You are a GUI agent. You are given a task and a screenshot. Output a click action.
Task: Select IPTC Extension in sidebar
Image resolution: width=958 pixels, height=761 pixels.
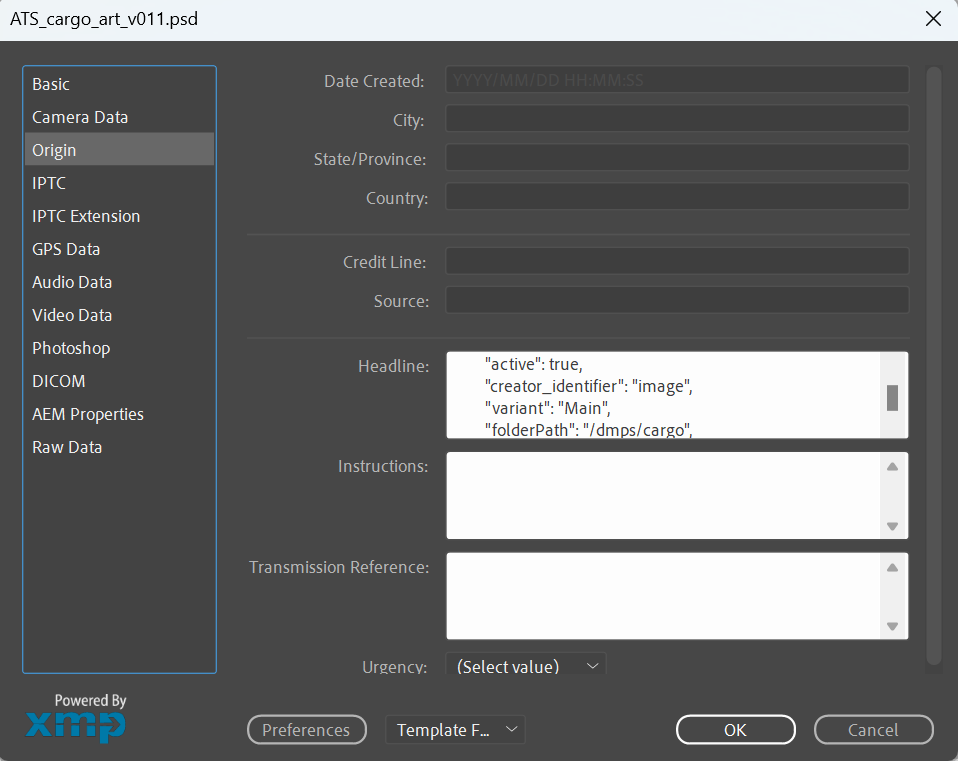coord(86,216)
